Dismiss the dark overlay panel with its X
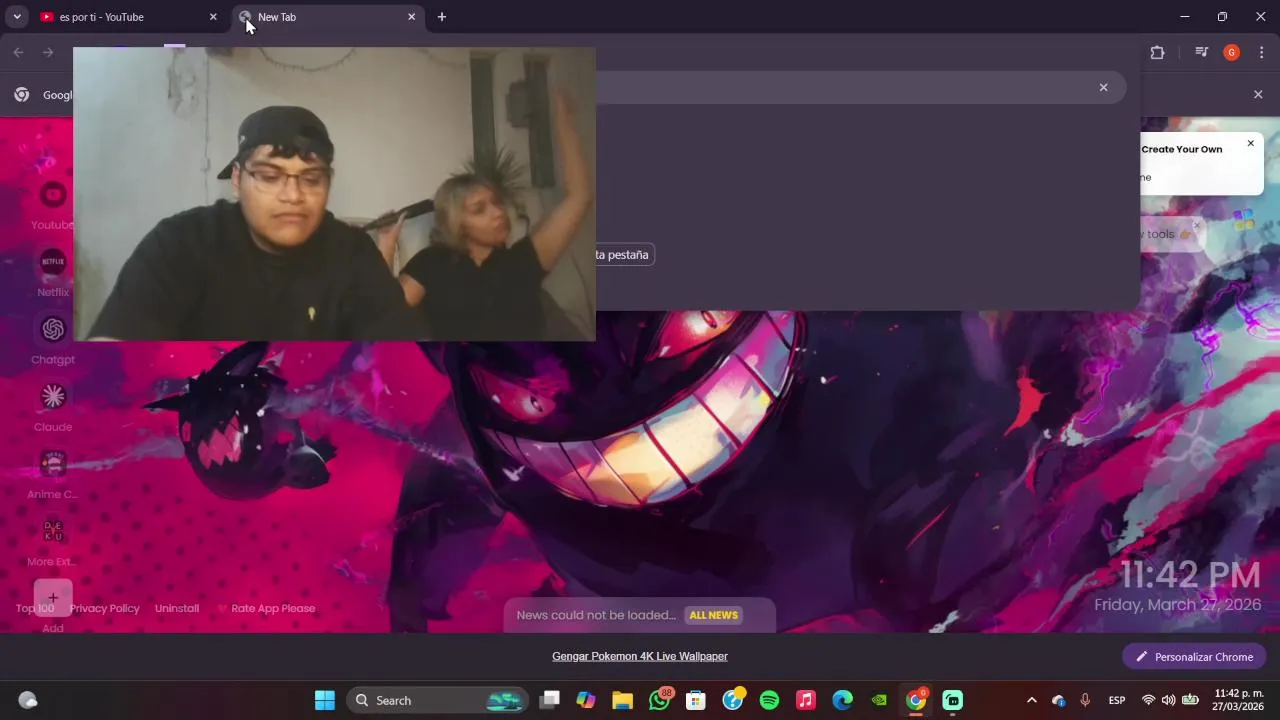1280x720 pixels. coord(1104,87)
